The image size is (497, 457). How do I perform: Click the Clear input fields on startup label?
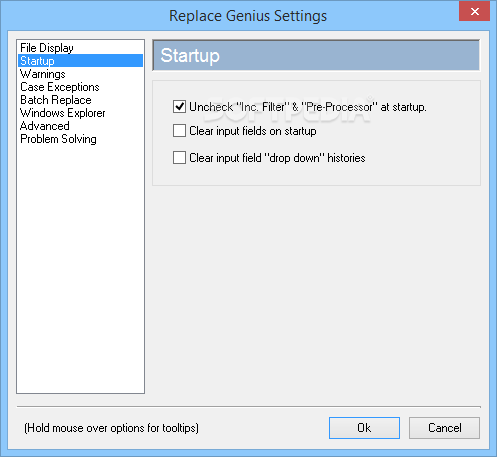point(253,131)
